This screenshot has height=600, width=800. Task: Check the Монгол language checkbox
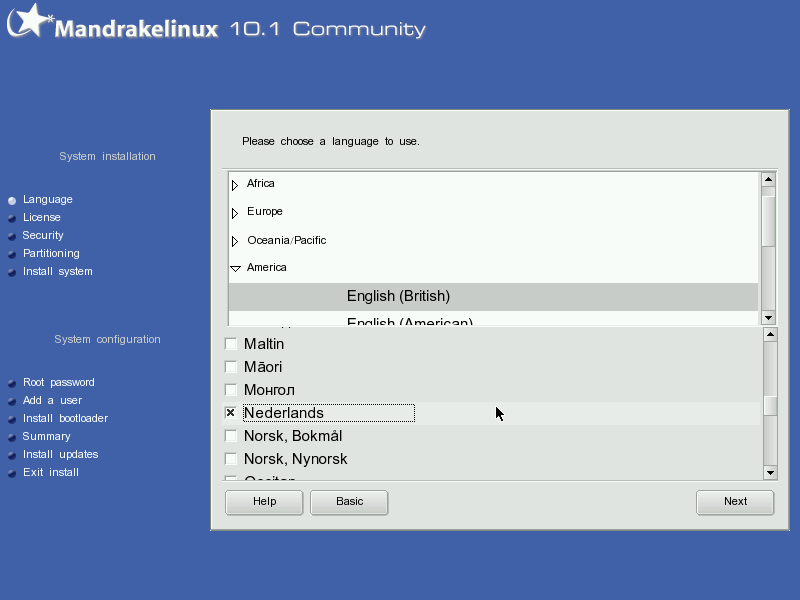click(x=231, y=390)
